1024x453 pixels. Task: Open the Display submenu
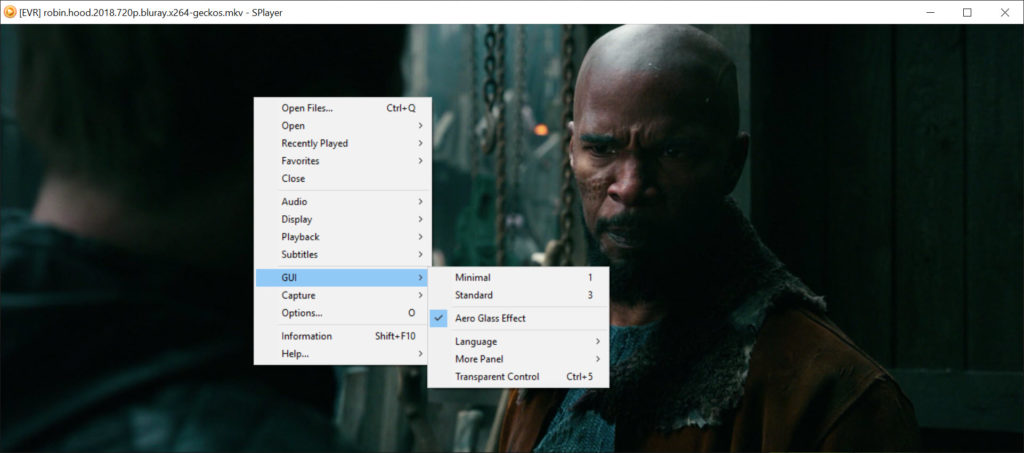pyautogui.click(x=342, y=219)
